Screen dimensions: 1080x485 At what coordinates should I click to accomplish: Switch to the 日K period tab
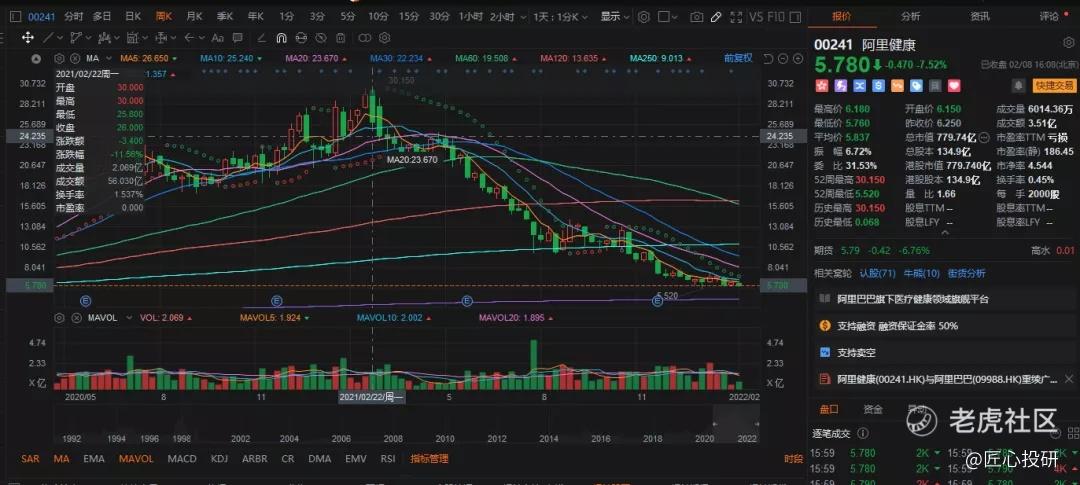132,17
